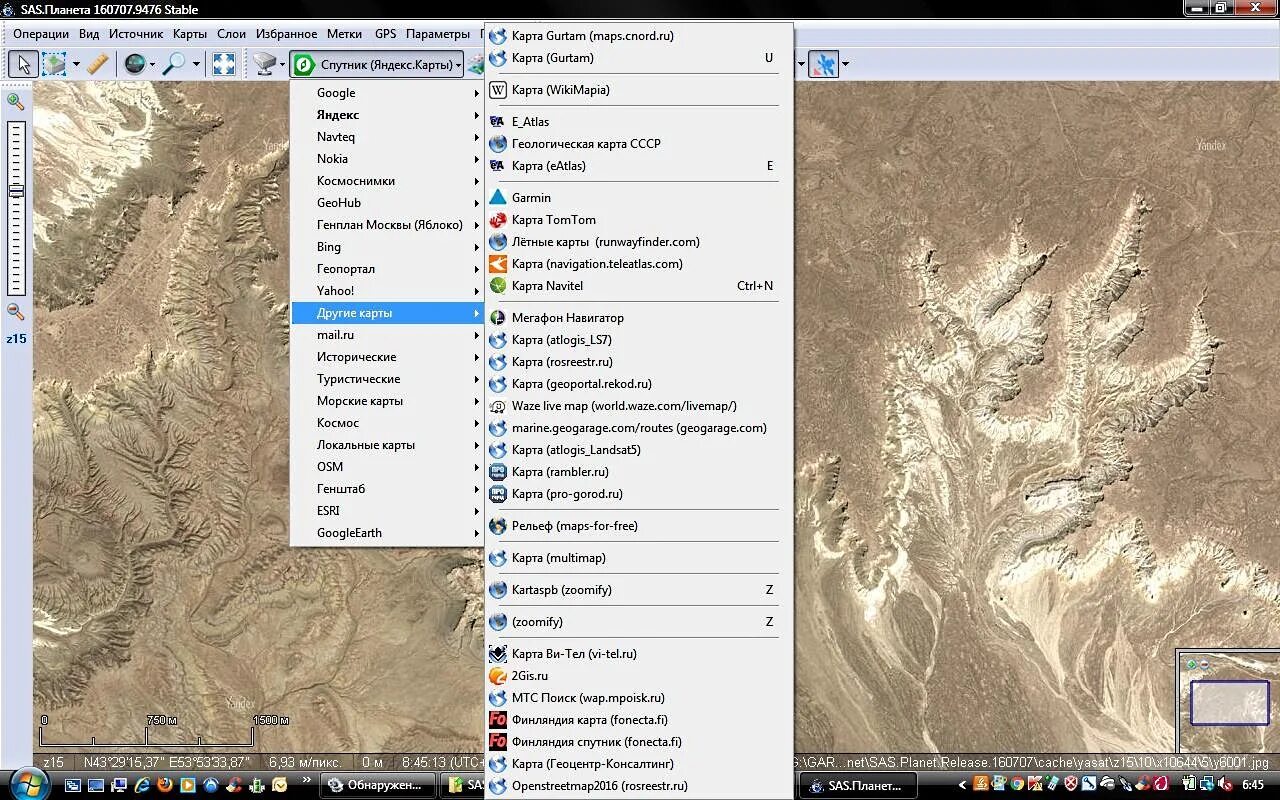Switch to the Обнаружен... taskbar window
1280x800 pixels.
(x=379, y=785)
